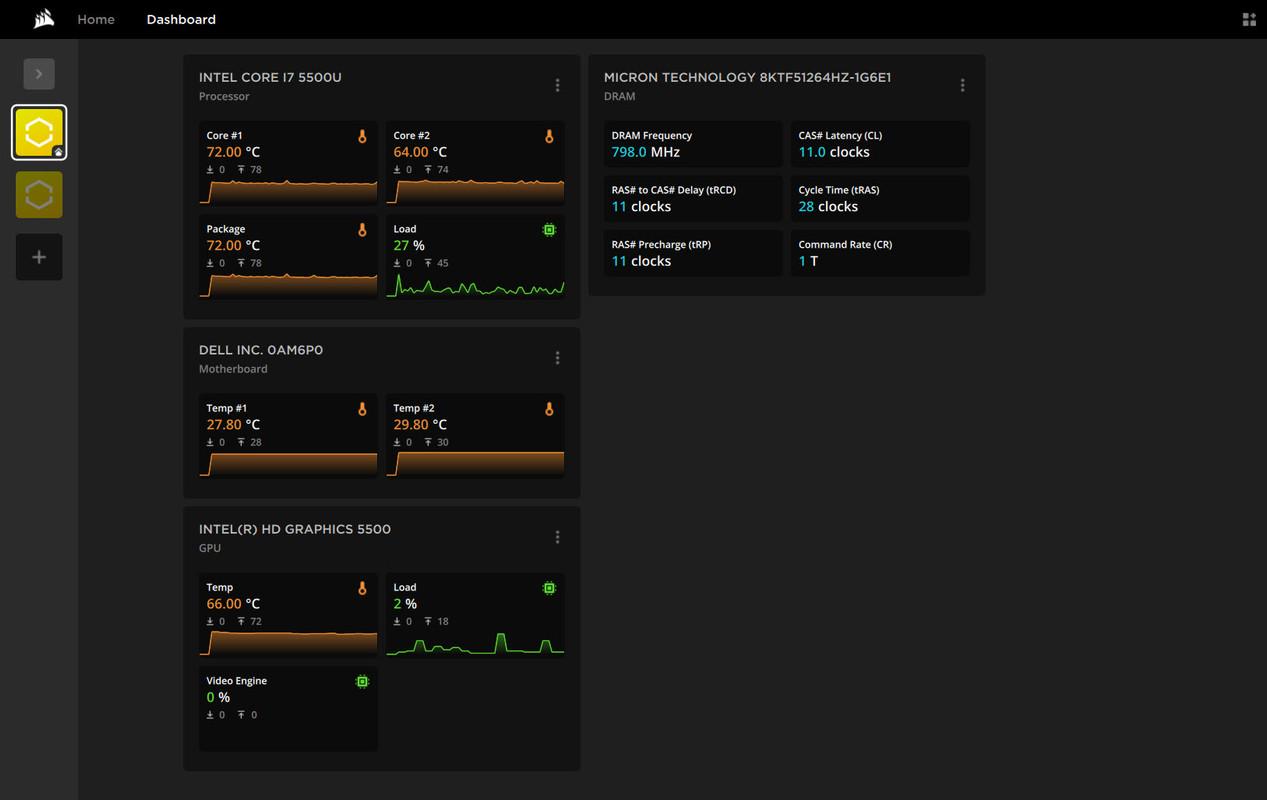Image resolution: width=1267 pixels, height=800 pixels.
Task: Click the Command Rate value "1 T"
Action: pos(808,261)
